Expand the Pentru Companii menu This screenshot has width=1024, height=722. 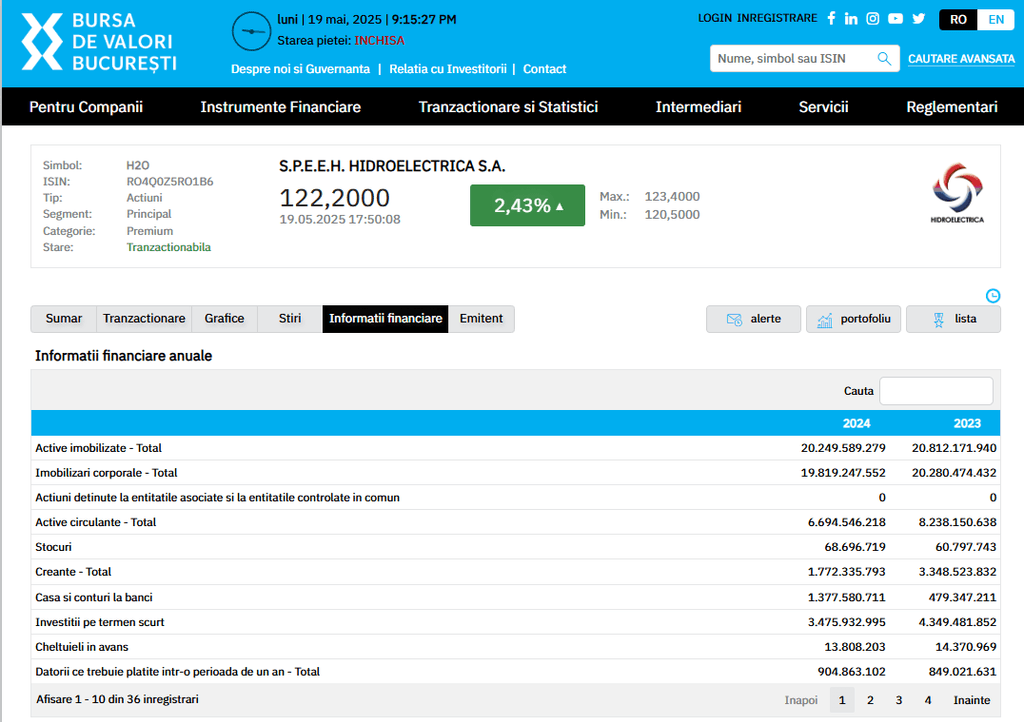(x=86, y=107)
